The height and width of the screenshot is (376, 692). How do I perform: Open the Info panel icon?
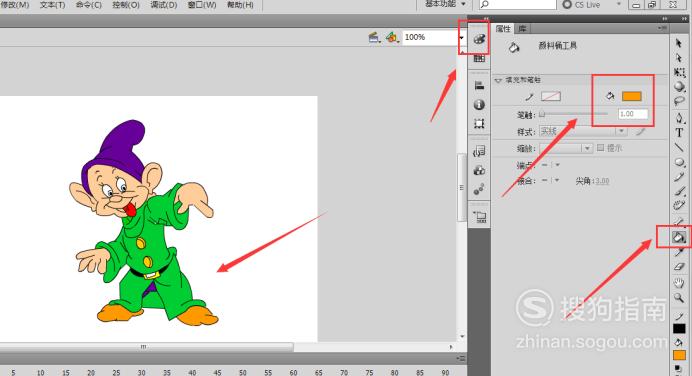[479, 105]
